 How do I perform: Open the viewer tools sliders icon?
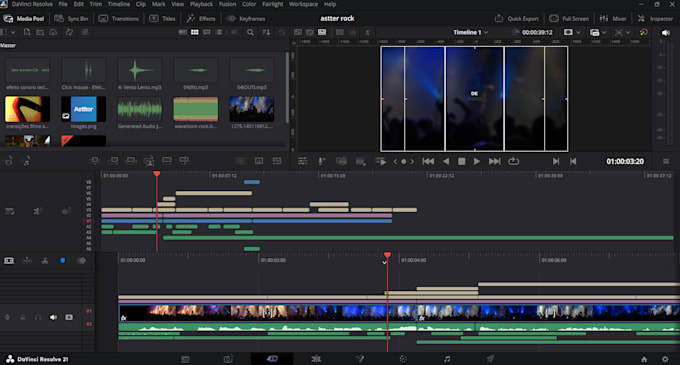pos(303,161)
